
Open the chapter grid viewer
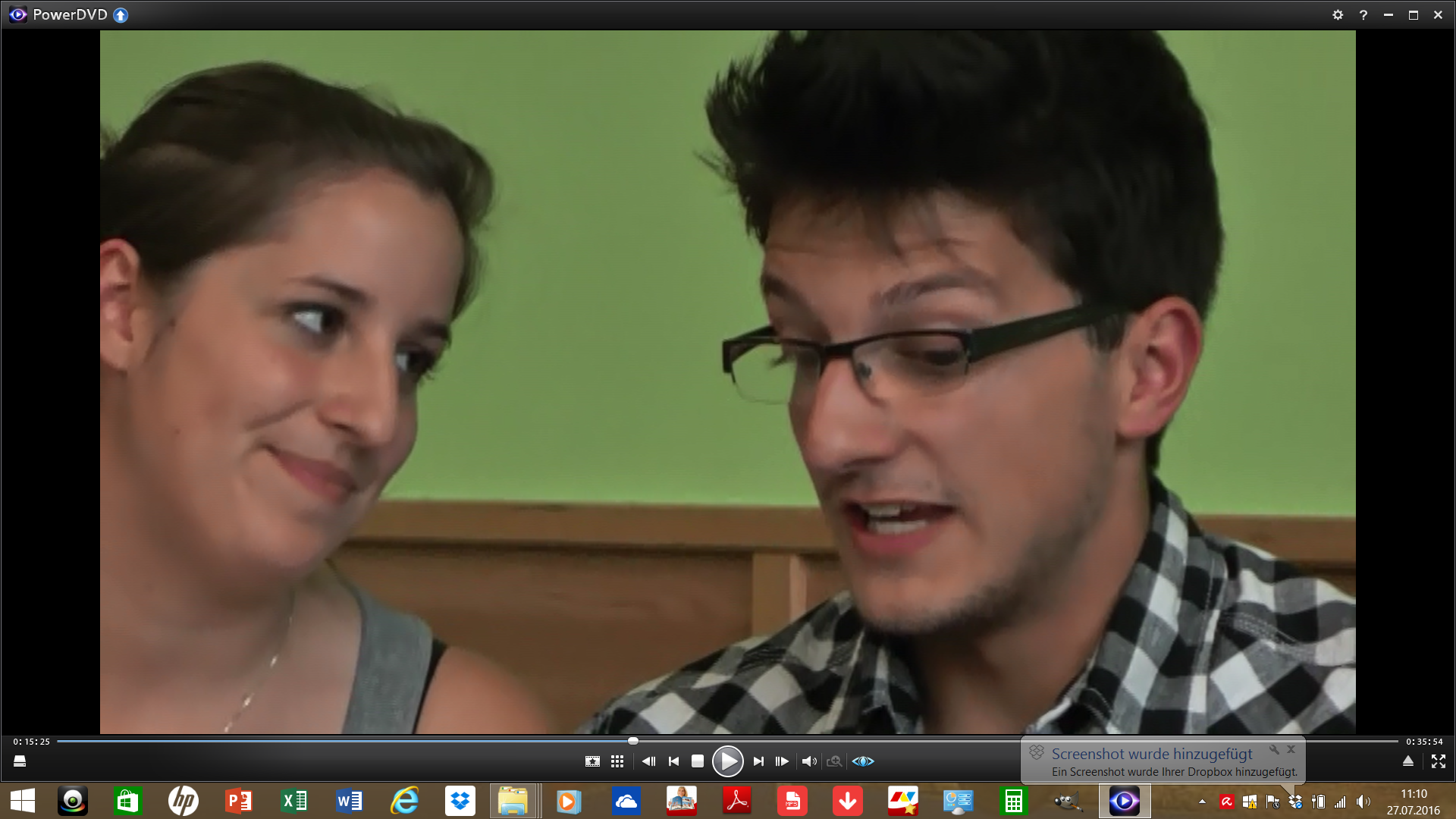pos(617,761)
